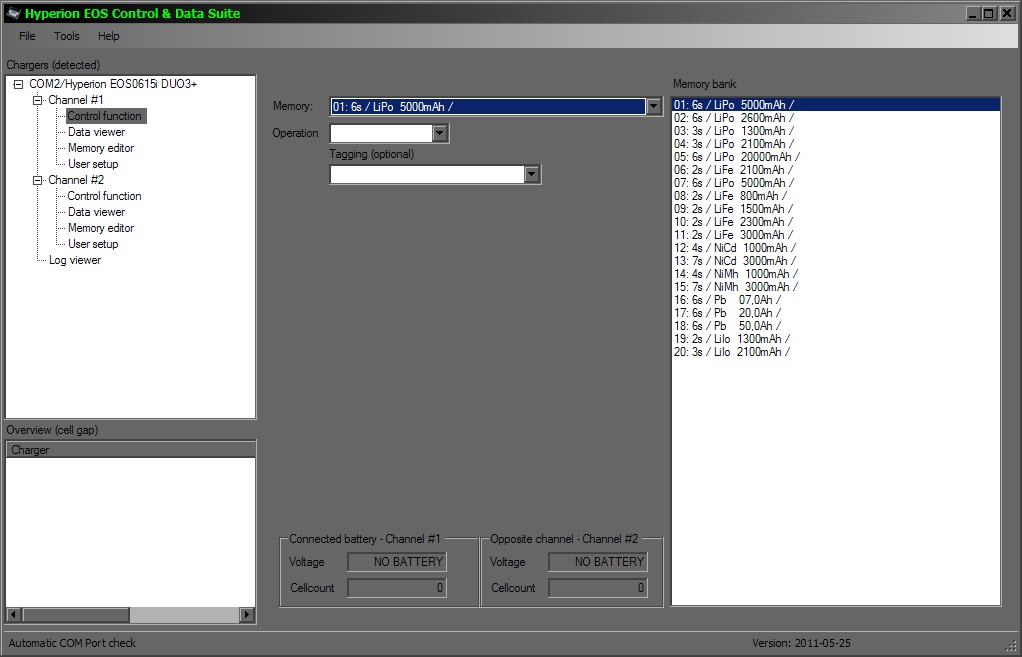Select Control function under Channel #1
The height and width of the screenshot is (657, 1022).
(106, 116)
